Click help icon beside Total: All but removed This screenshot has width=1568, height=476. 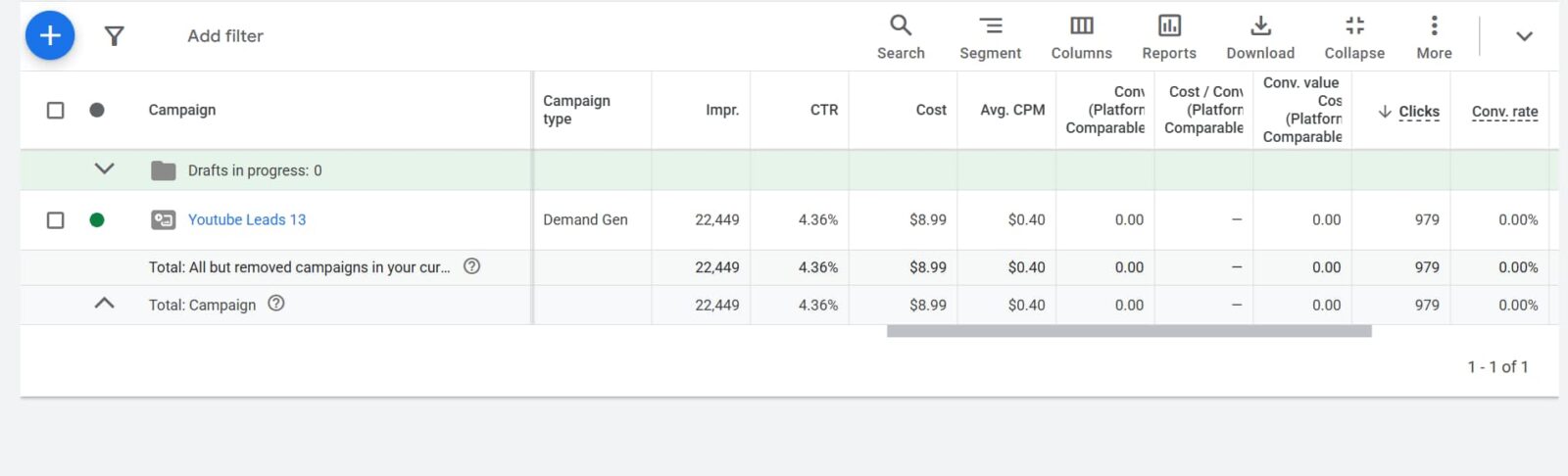click(x=471, y=265)
